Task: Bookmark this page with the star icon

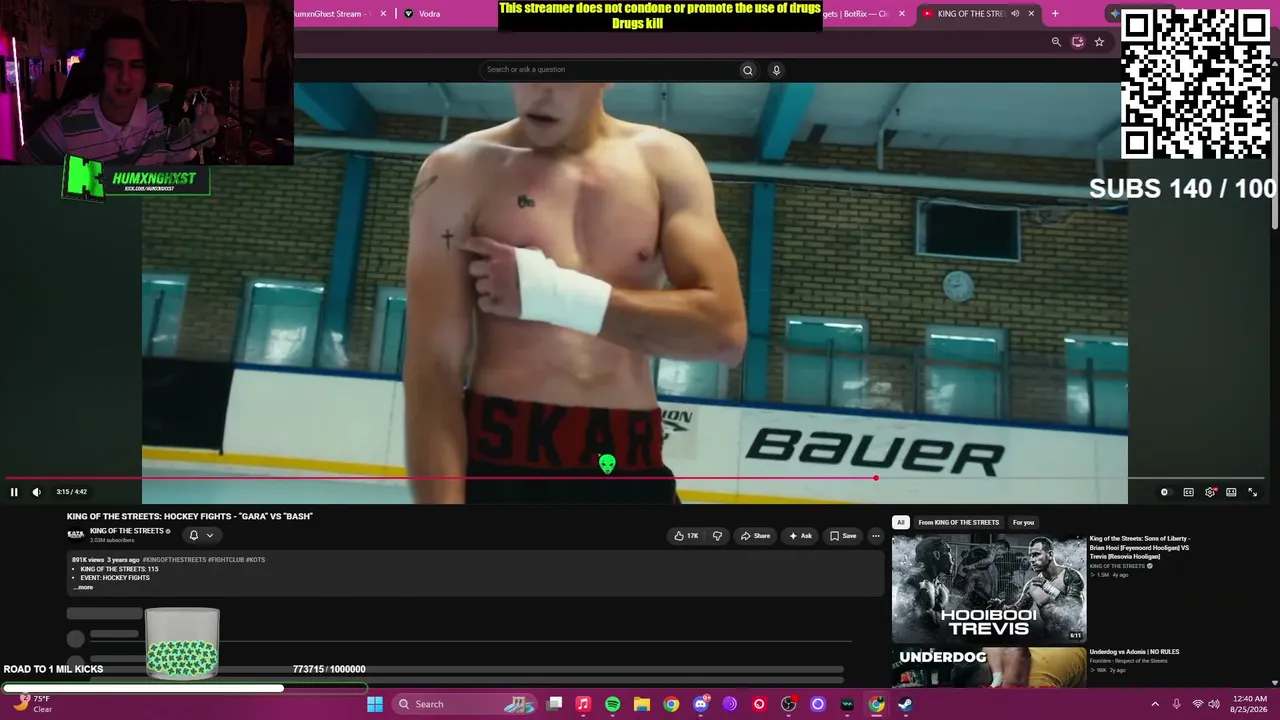Action: coord(1099,42)
